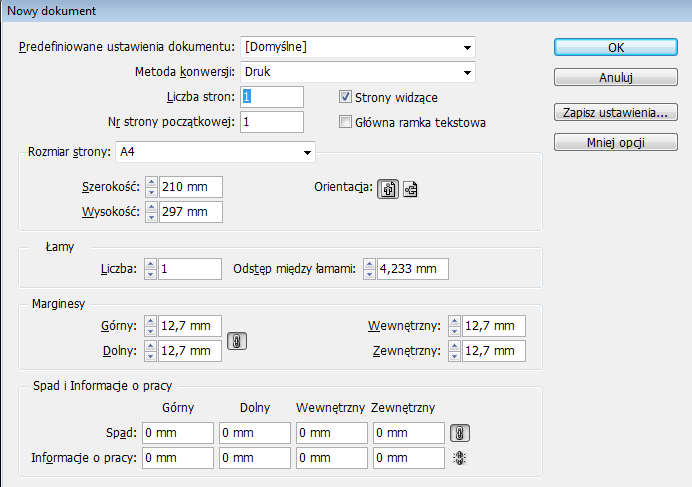
Task: Uncheck Strony widzące checkbox
Action: pyautogui.click(x=346, y=97)
